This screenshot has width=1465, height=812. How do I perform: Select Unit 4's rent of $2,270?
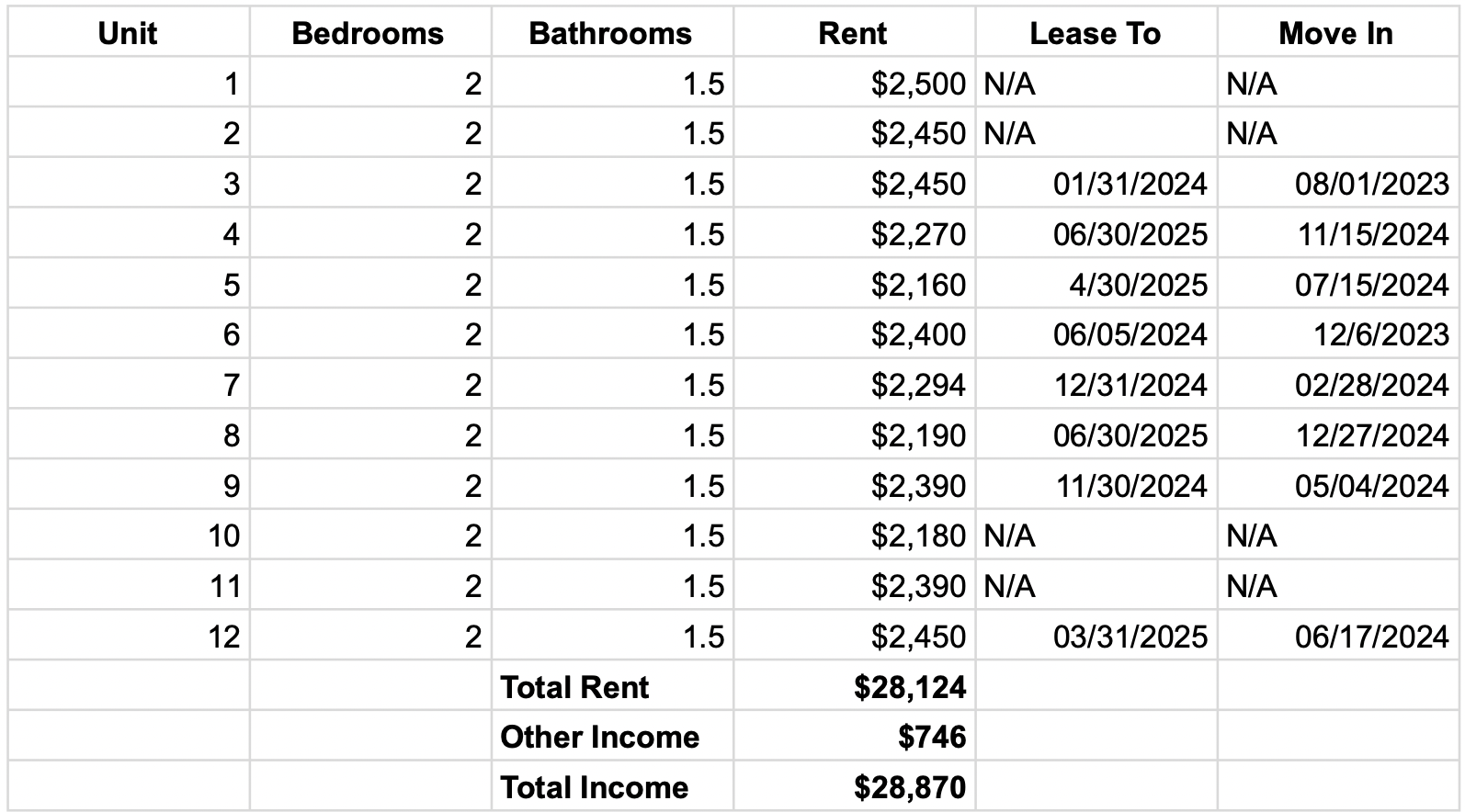[x=918, y=235]
